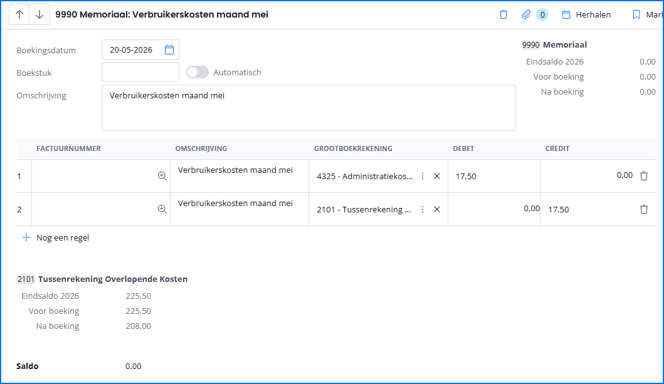This screenshot has width=664, height=384.
Task: Delete line 1 with trash icon
Action: (x=644, y=176)
